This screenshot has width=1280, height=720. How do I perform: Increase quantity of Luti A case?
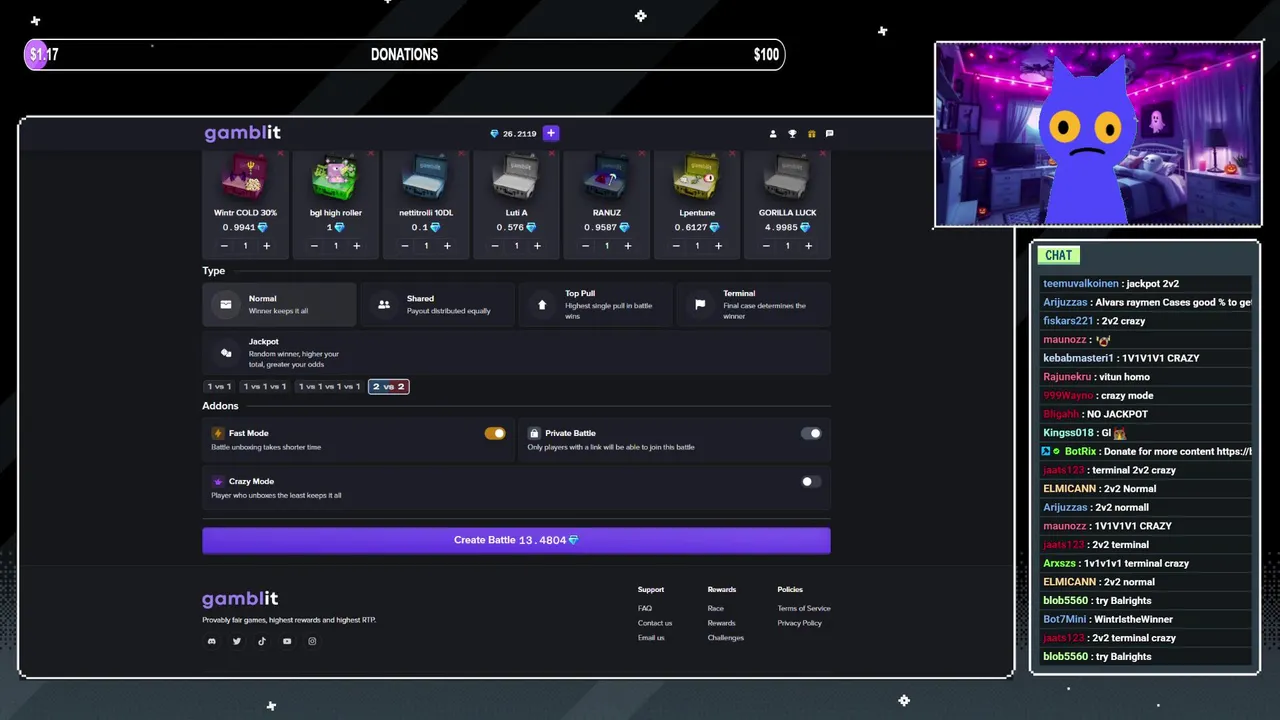point(537,246)
